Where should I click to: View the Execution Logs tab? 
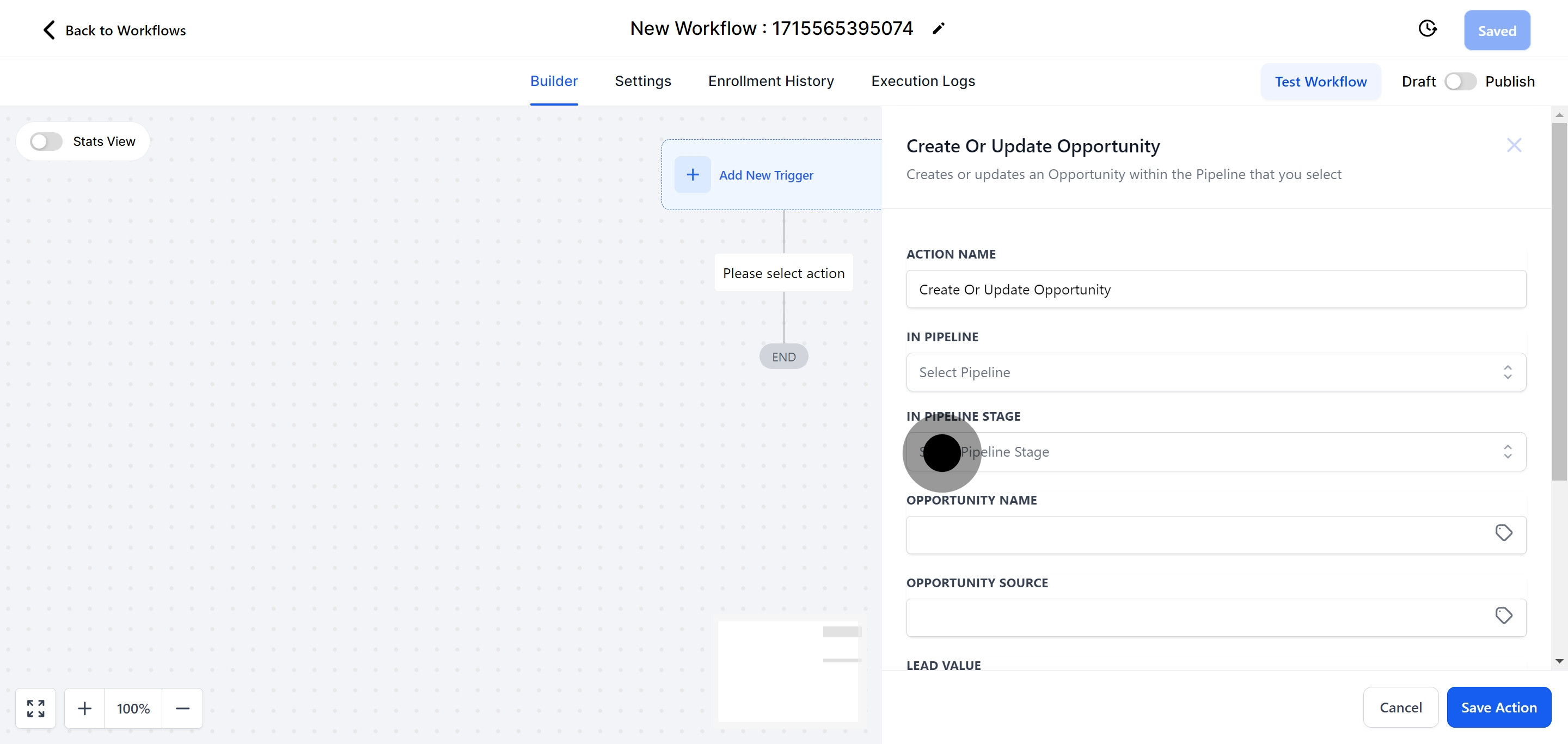coord(923,81)
